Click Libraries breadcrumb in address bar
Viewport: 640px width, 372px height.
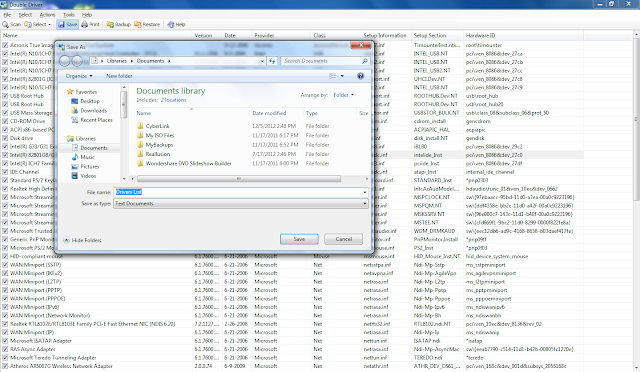[x=117, y=61]
